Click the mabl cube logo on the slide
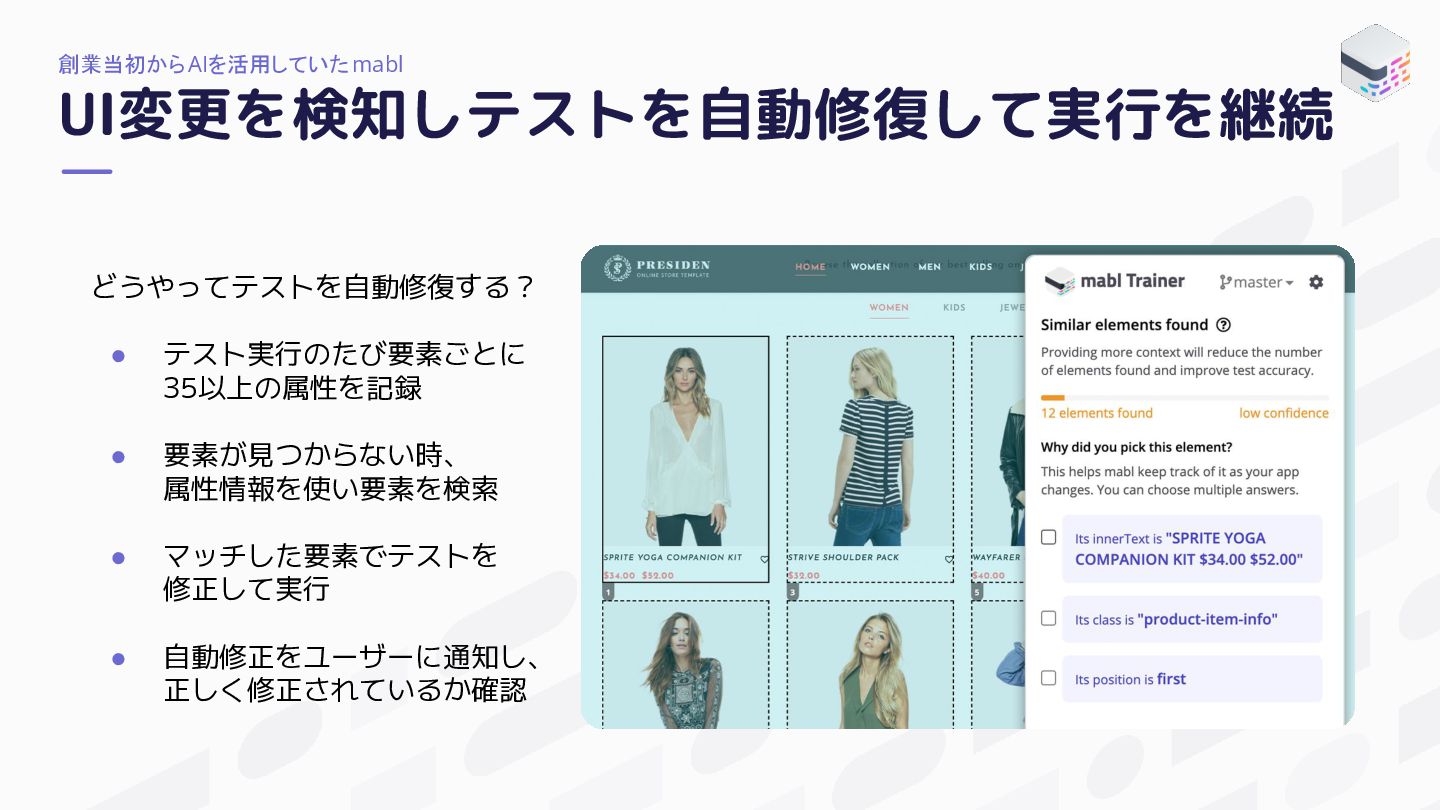The width and height of the screenshot is (1440, 810). [1376, 62]
